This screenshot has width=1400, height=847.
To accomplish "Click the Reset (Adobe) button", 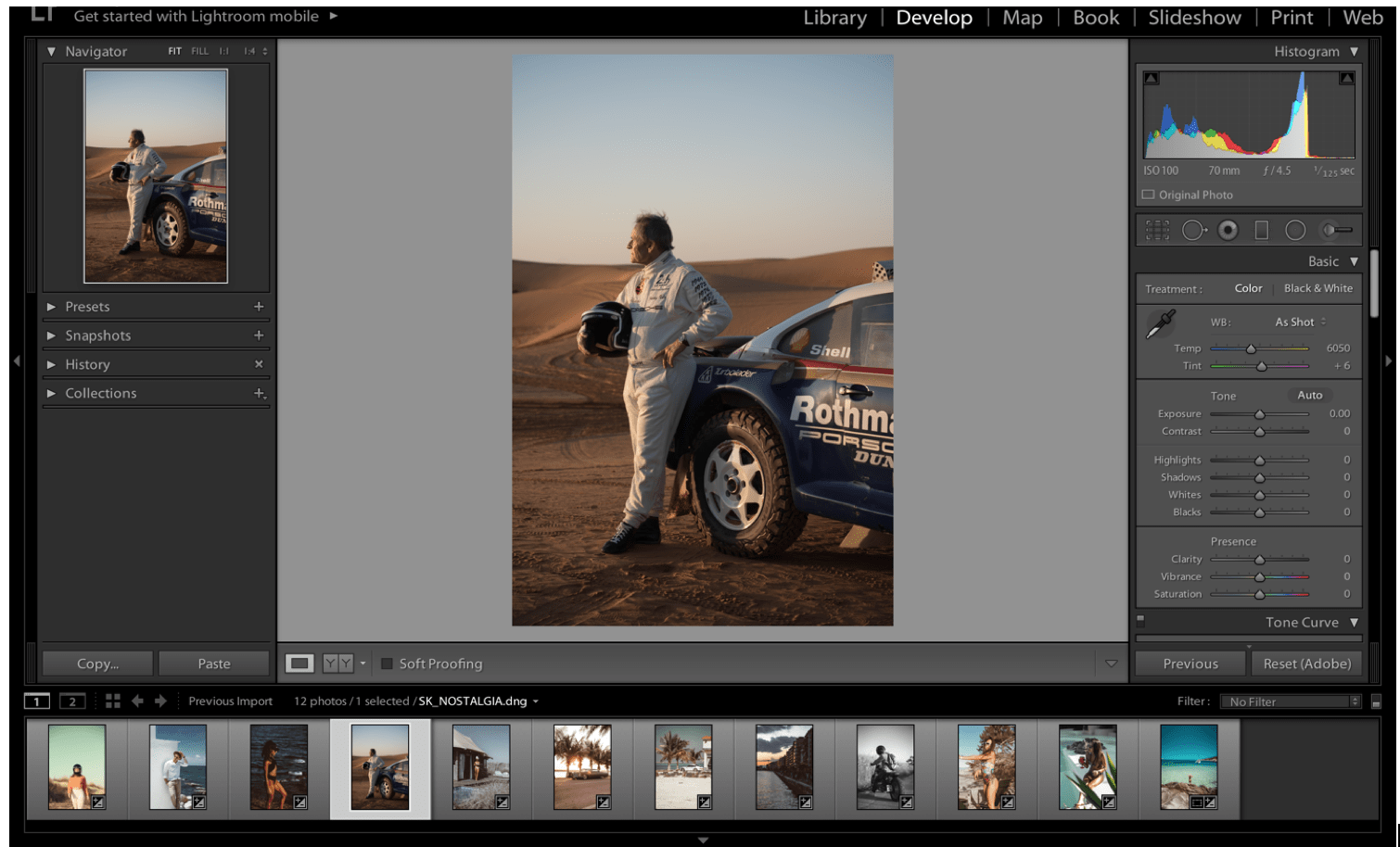I will [1306, 664].
